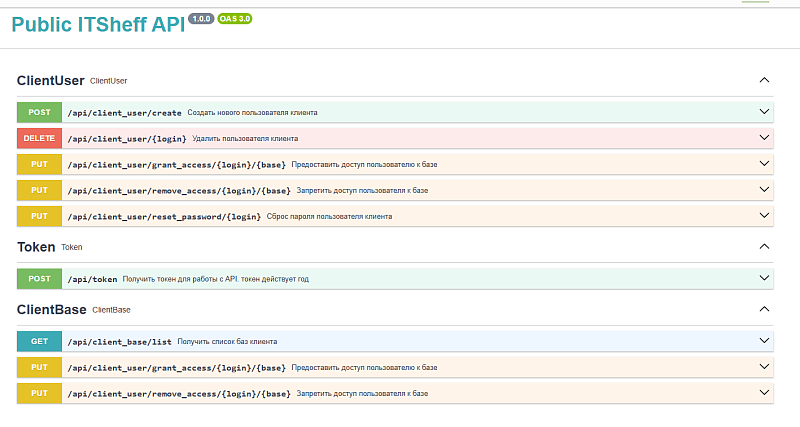
Task: Click the red DELETE method badge
Action: pyautogui.click(x=39, y=138)
